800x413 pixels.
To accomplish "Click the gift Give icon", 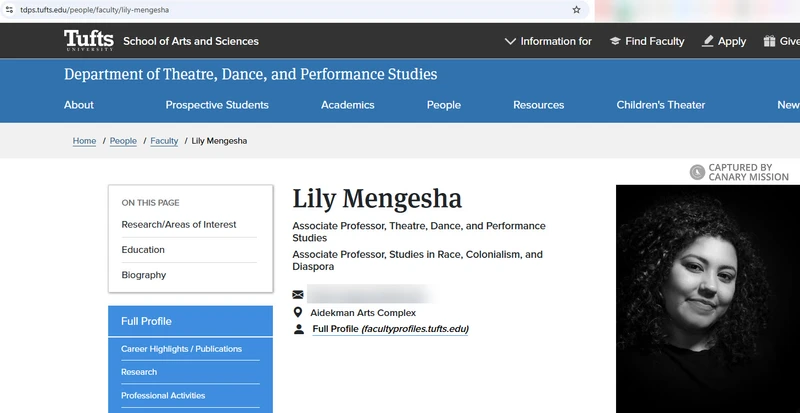I will pyautogui.click(x=769, y=41).
